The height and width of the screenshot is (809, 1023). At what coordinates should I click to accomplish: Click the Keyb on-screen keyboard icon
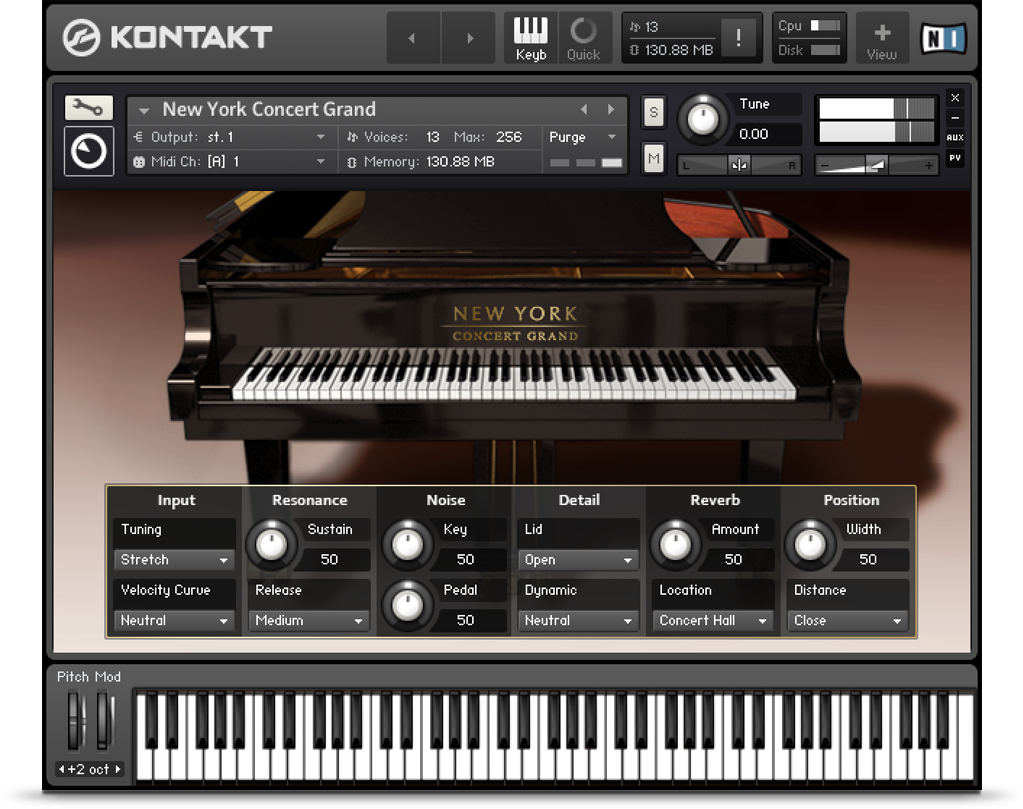[x=530, y=38]
